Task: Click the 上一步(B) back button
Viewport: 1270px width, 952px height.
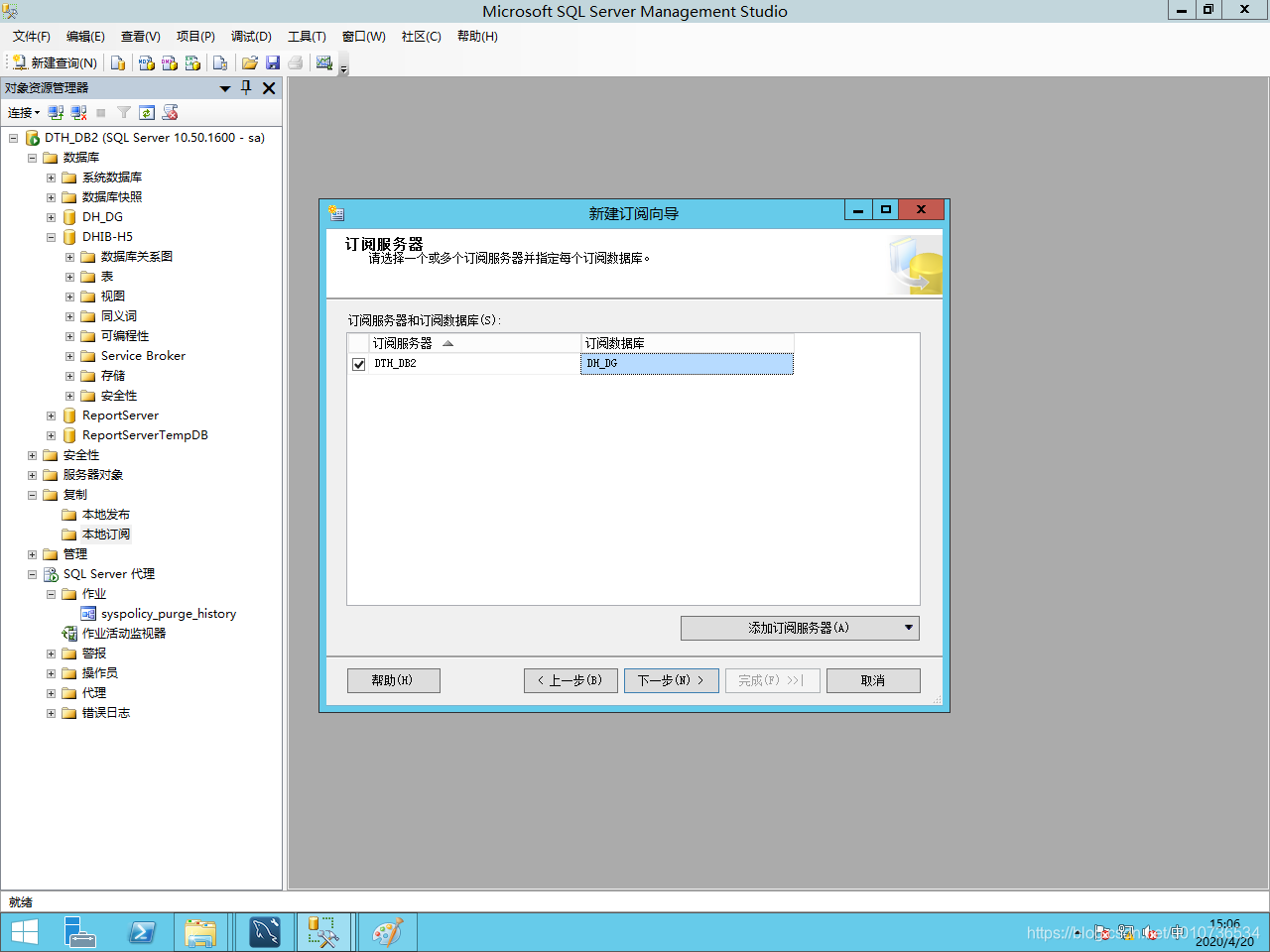Action: [571, 680]
